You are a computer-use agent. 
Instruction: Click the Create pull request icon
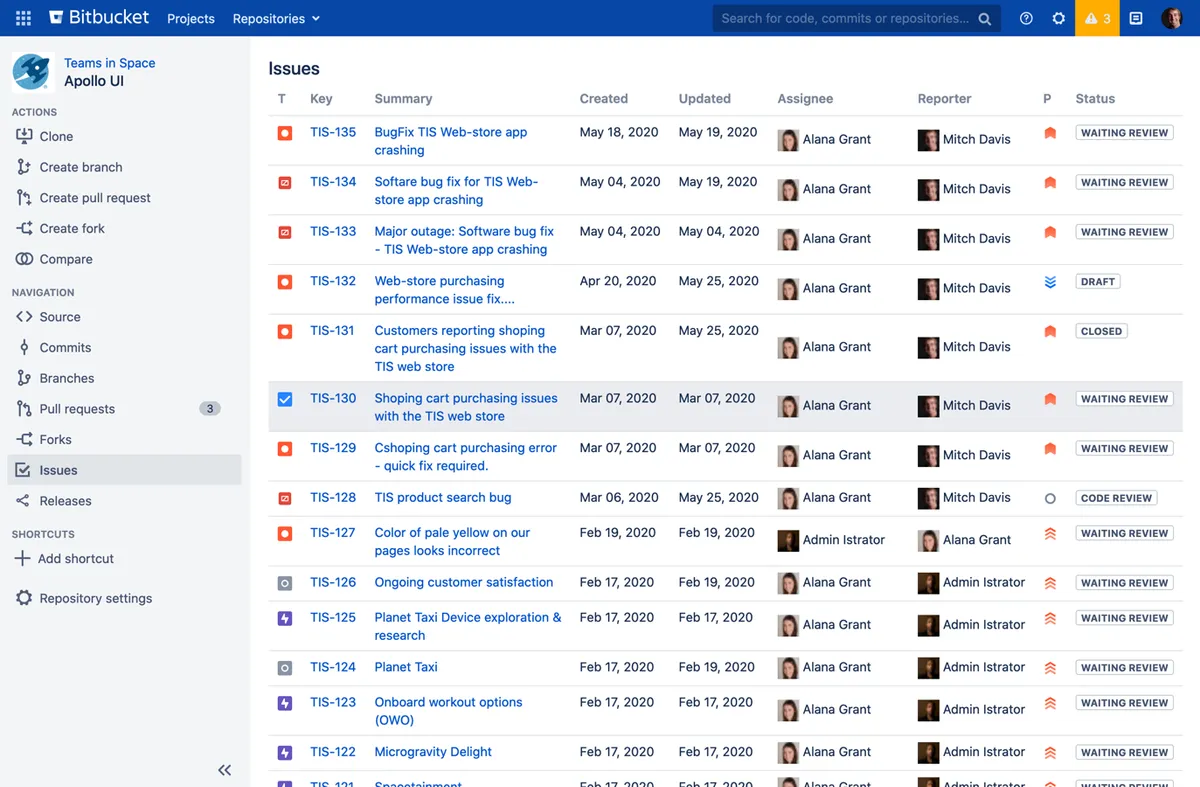coord(24,198)
